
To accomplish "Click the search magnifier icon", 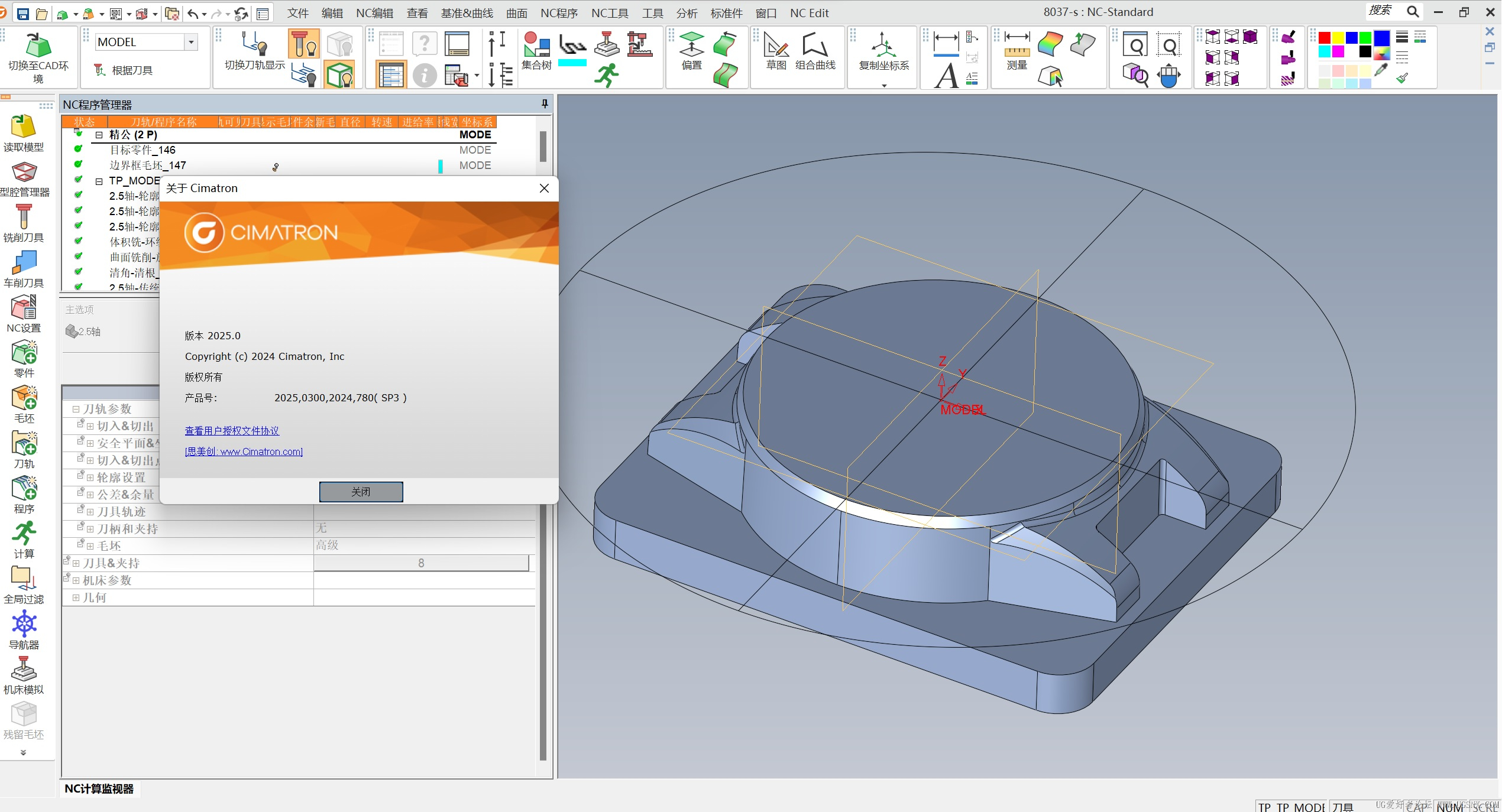I will point(1412,12).
